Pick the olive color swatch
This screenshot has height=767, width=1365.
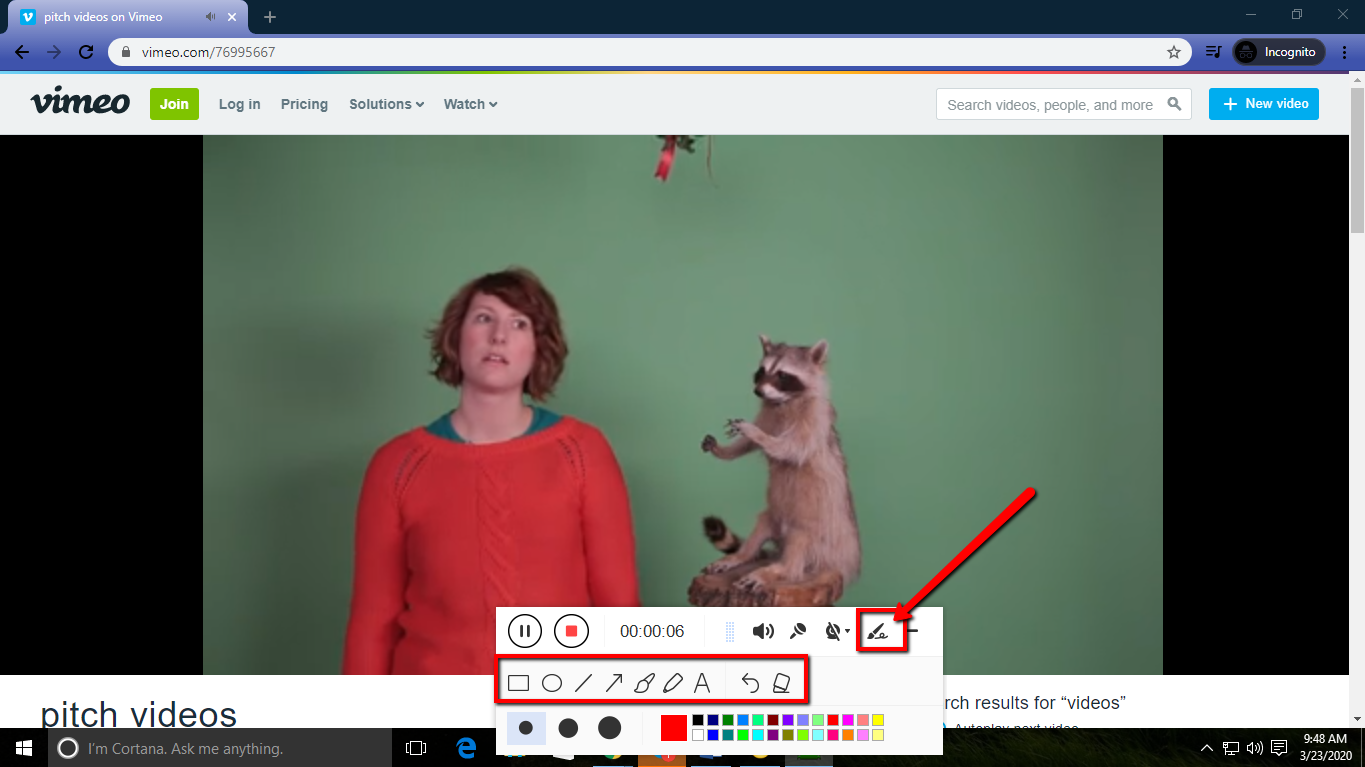788,735
